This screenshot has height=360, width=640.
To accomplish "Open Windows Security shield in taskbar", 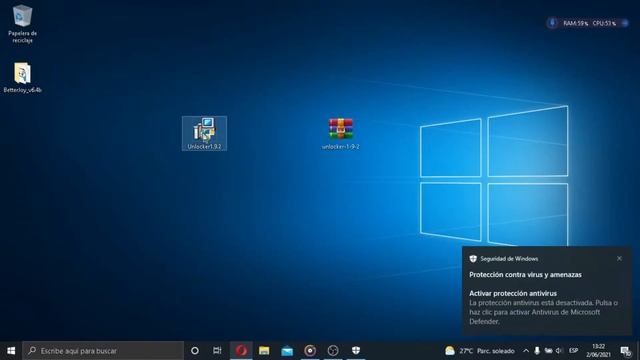I will point(356,351).
